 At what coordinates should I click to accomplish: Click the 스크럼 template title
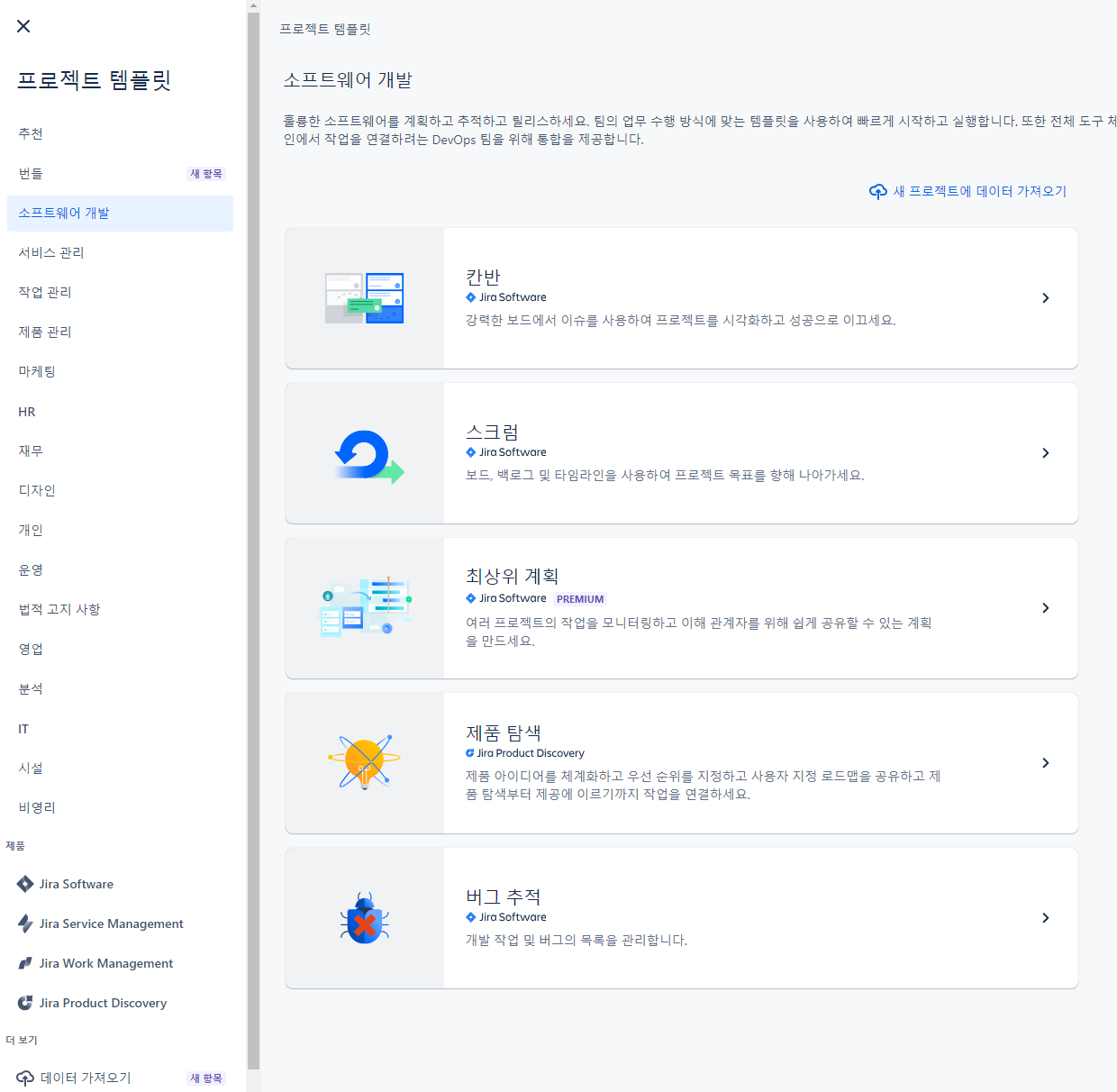pyautogui.click(x=492, y=432)
